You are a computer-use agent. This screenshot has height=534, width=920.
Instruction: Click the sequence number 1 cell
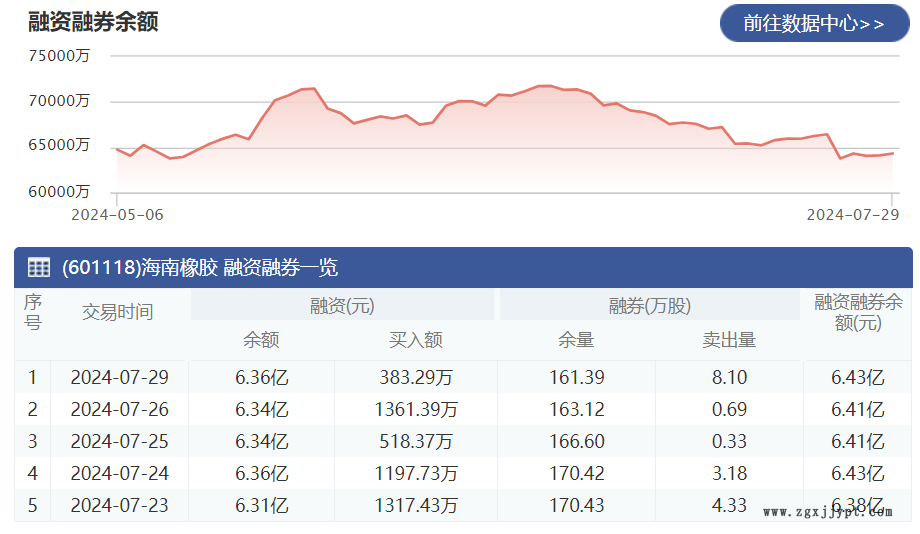click(32, 377)
